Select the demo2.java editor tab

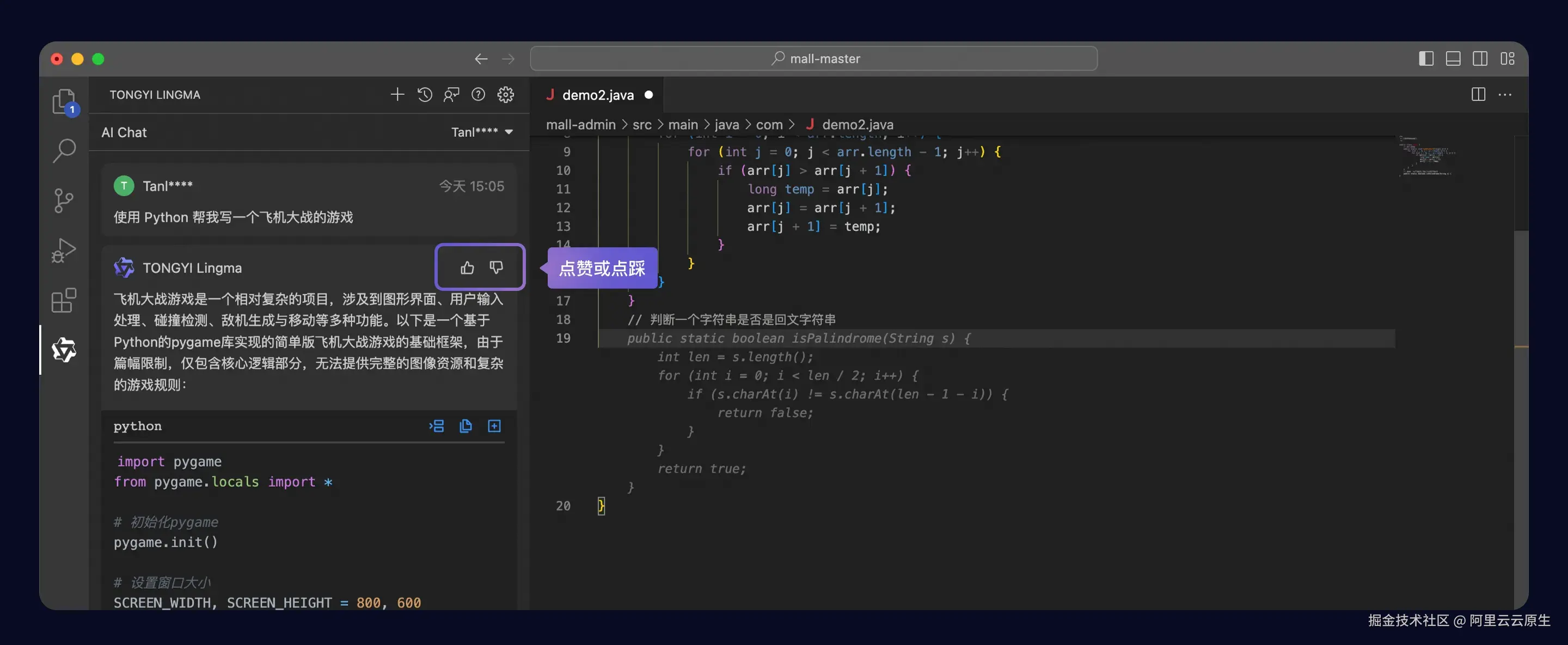(597, 94)
